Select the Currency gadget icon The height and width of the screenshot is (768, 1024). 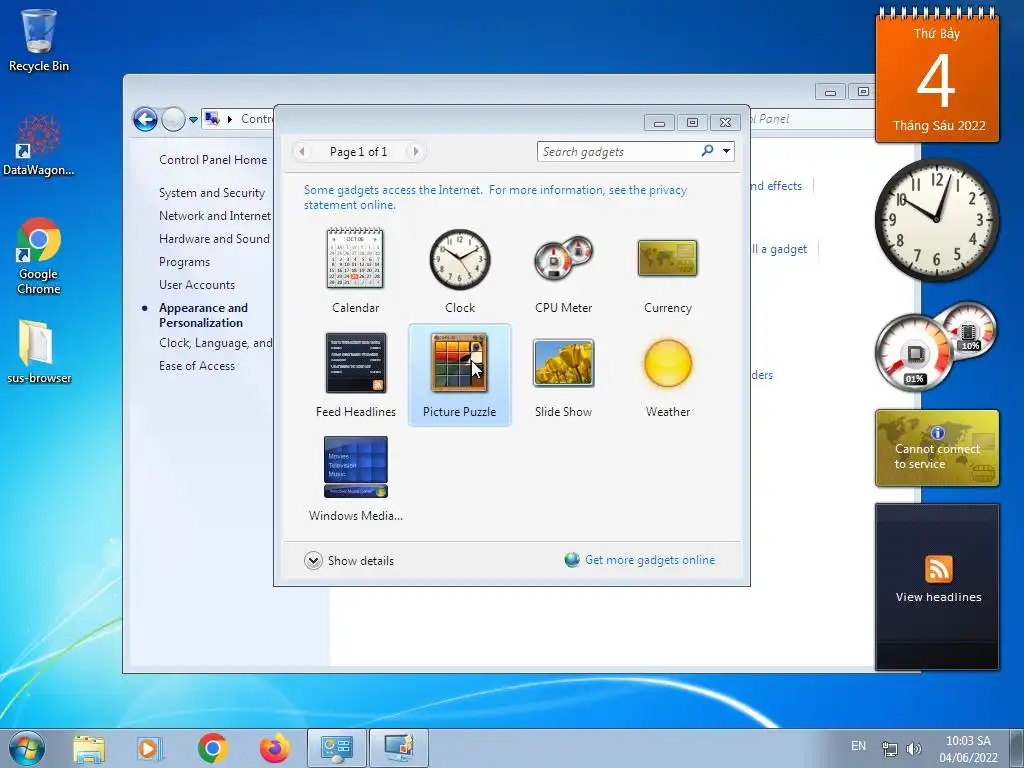(x=667, y=258)
